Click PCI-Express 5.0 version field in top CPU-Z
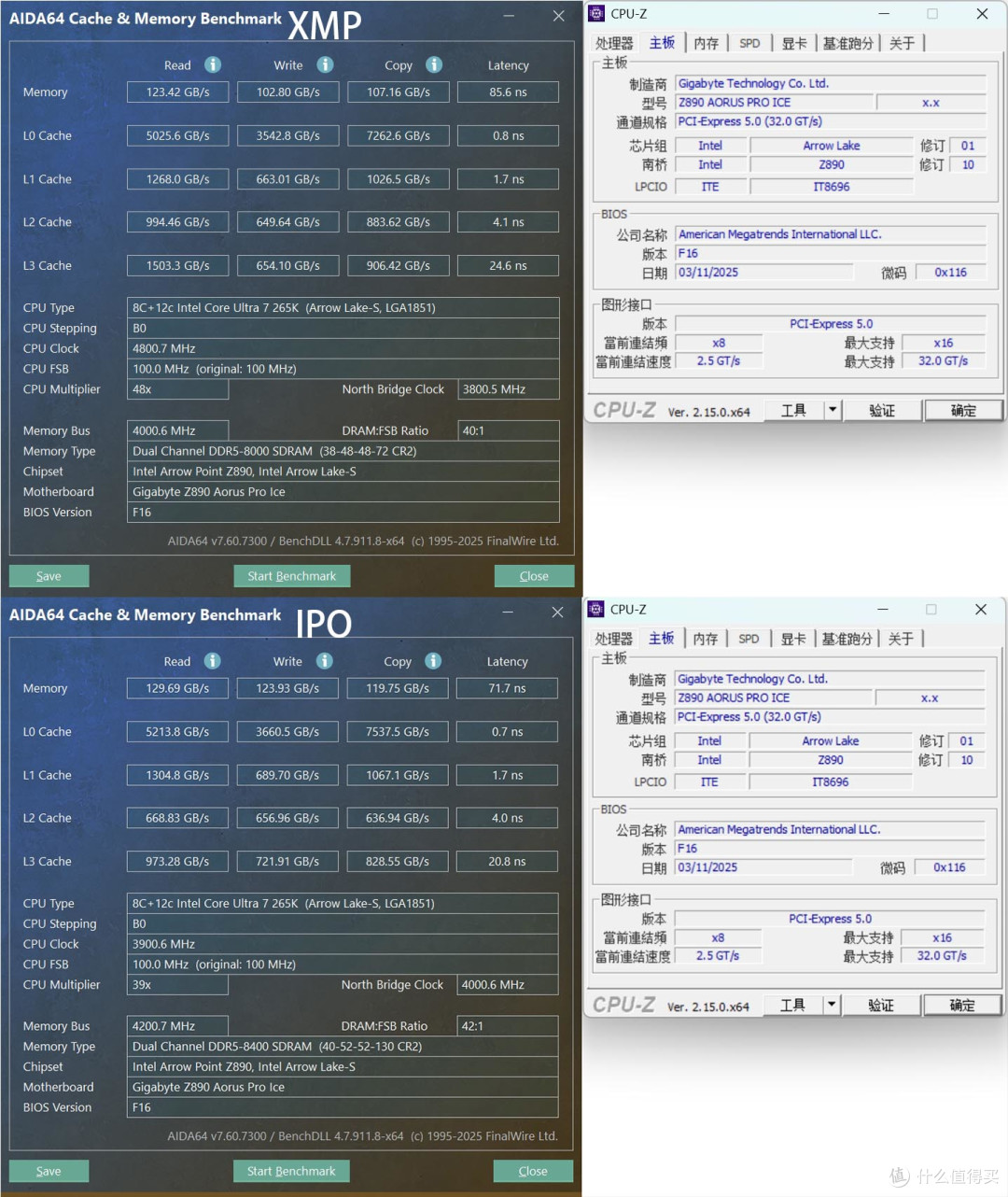1008x1197 pixels. click(x=831, y=324)
